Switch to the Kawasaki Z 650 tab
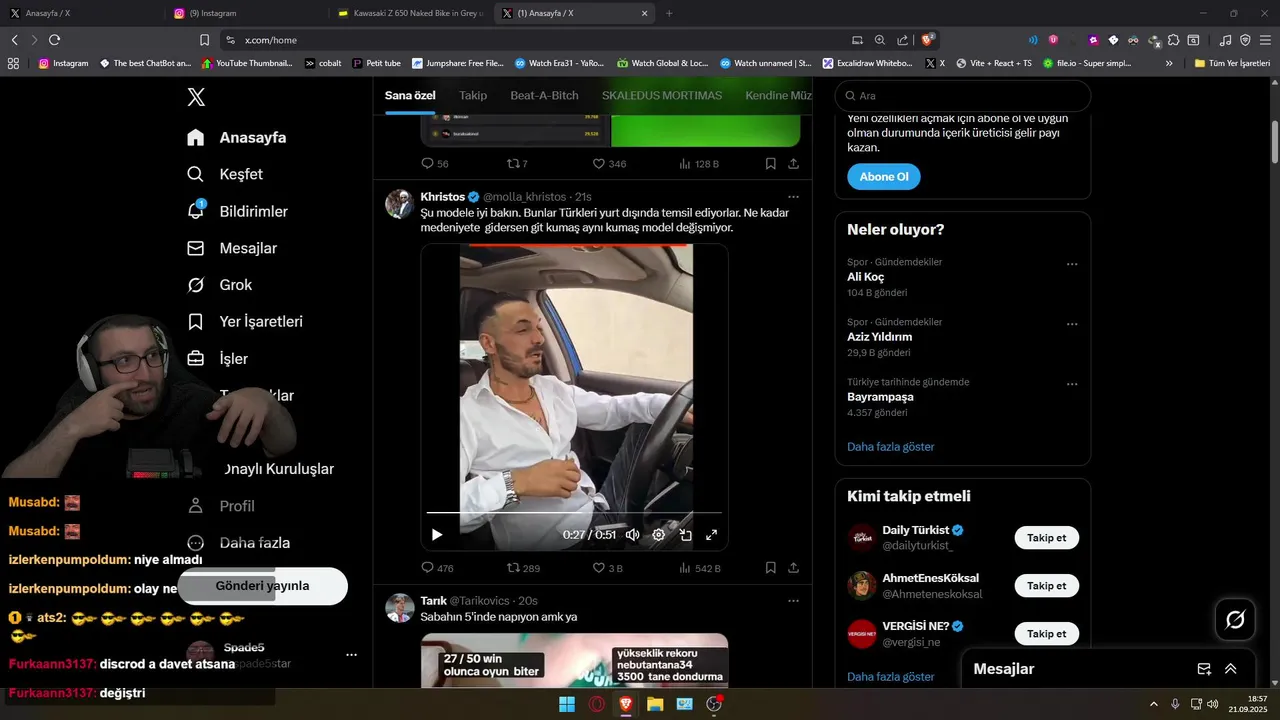The width and height of the screenshot is (1280, 720). click(410, 13)
